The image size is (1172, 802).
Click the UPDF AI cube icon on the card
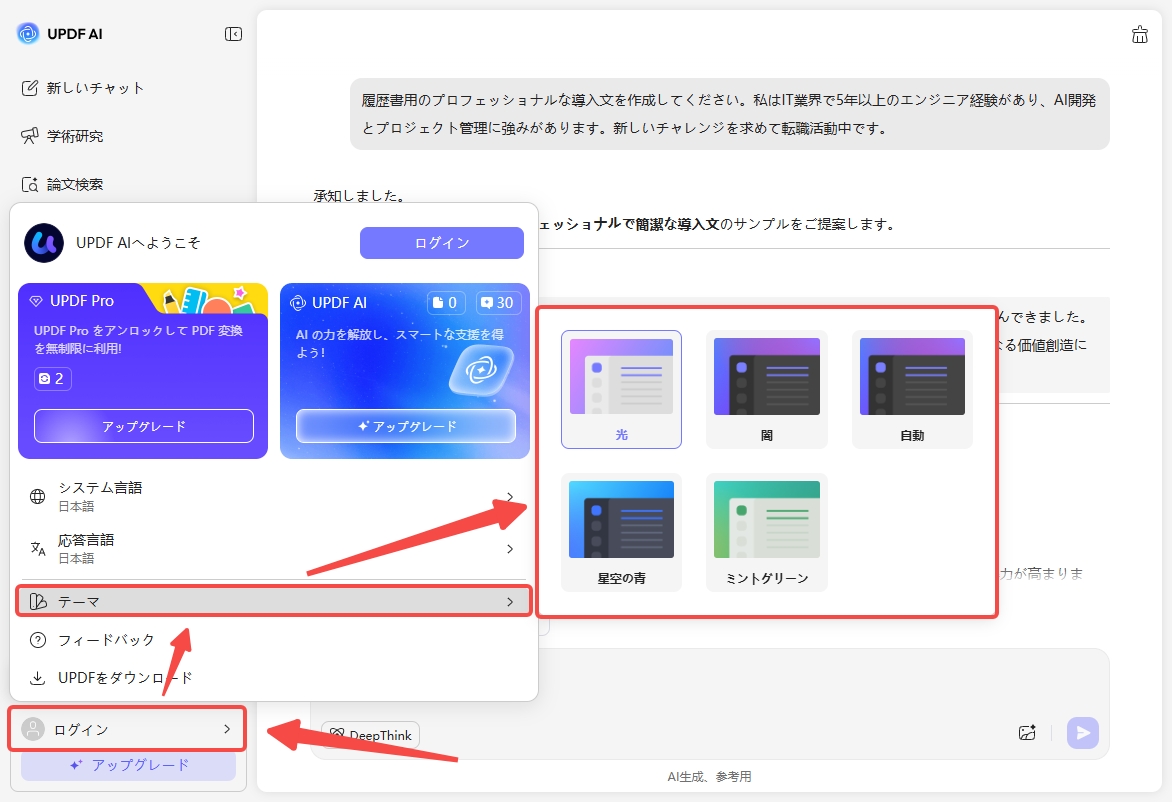point(481,370)
